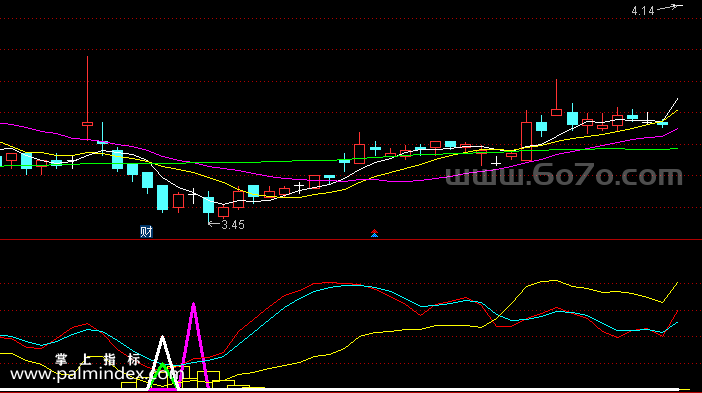Screen dimensions: 702x393
Task: Click the cyan candle at the 3.45 low
Action: click(209, 205)
